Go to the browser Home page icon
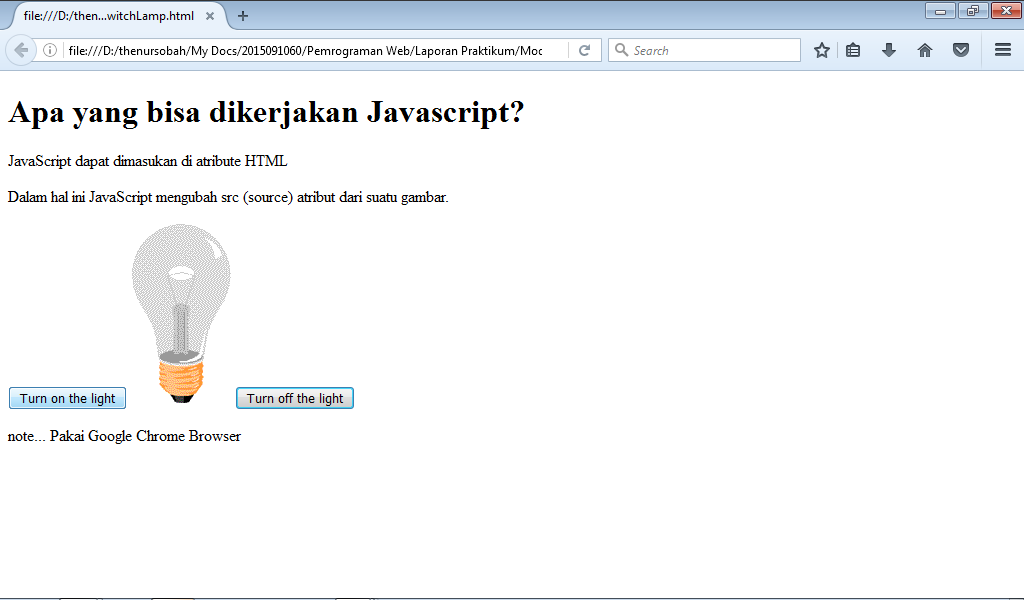The width and height of the screenshot is (1024, 600). coord(924,49)
